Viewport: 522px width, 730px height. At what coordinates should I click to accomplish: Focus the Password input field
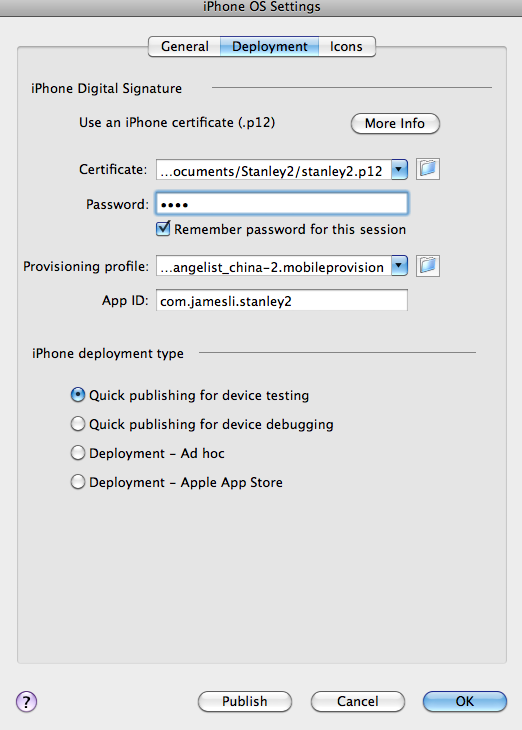(282, 203)
